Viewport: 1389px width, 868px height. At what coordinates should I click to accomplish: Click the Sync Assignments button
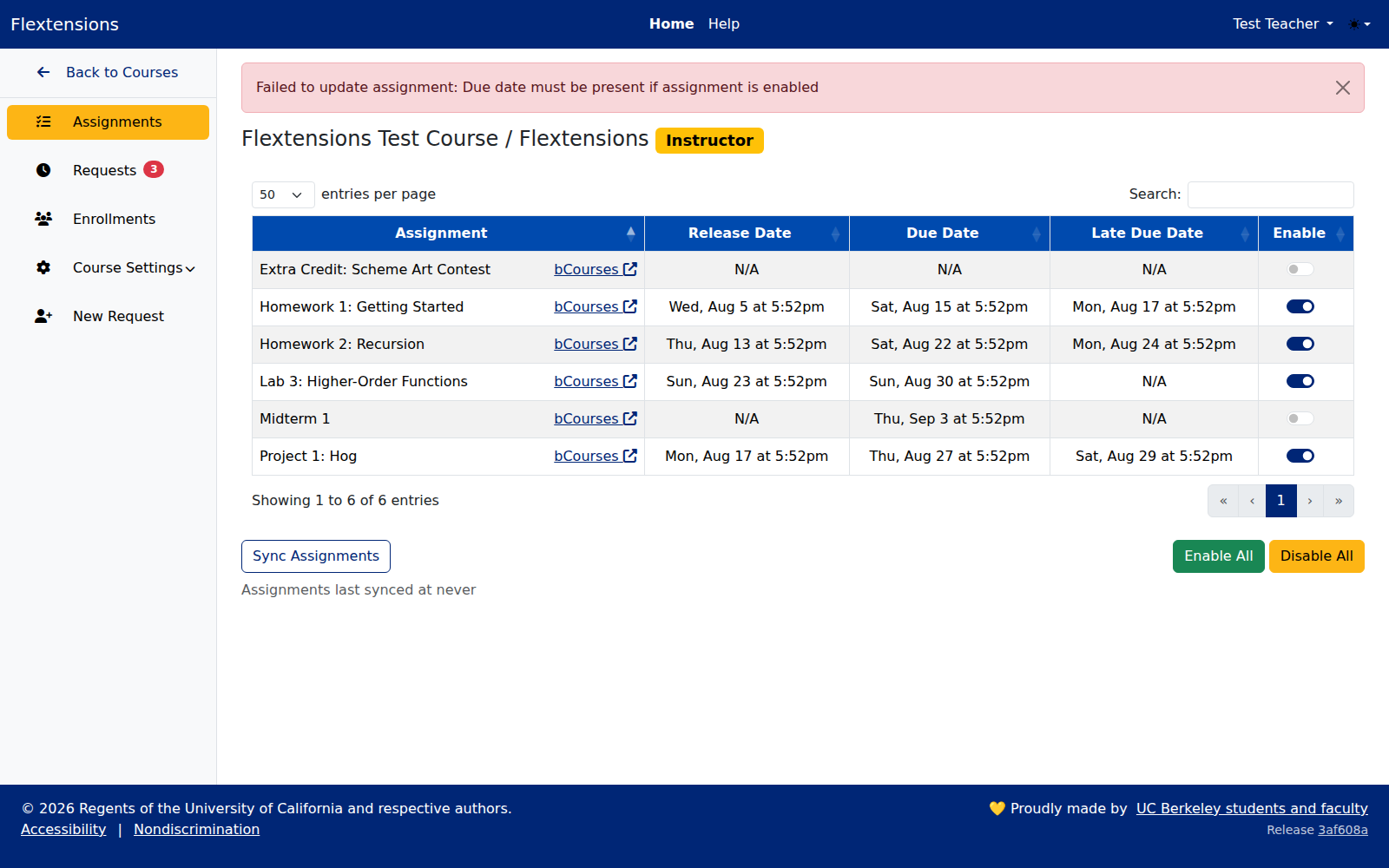click(316, 556)
